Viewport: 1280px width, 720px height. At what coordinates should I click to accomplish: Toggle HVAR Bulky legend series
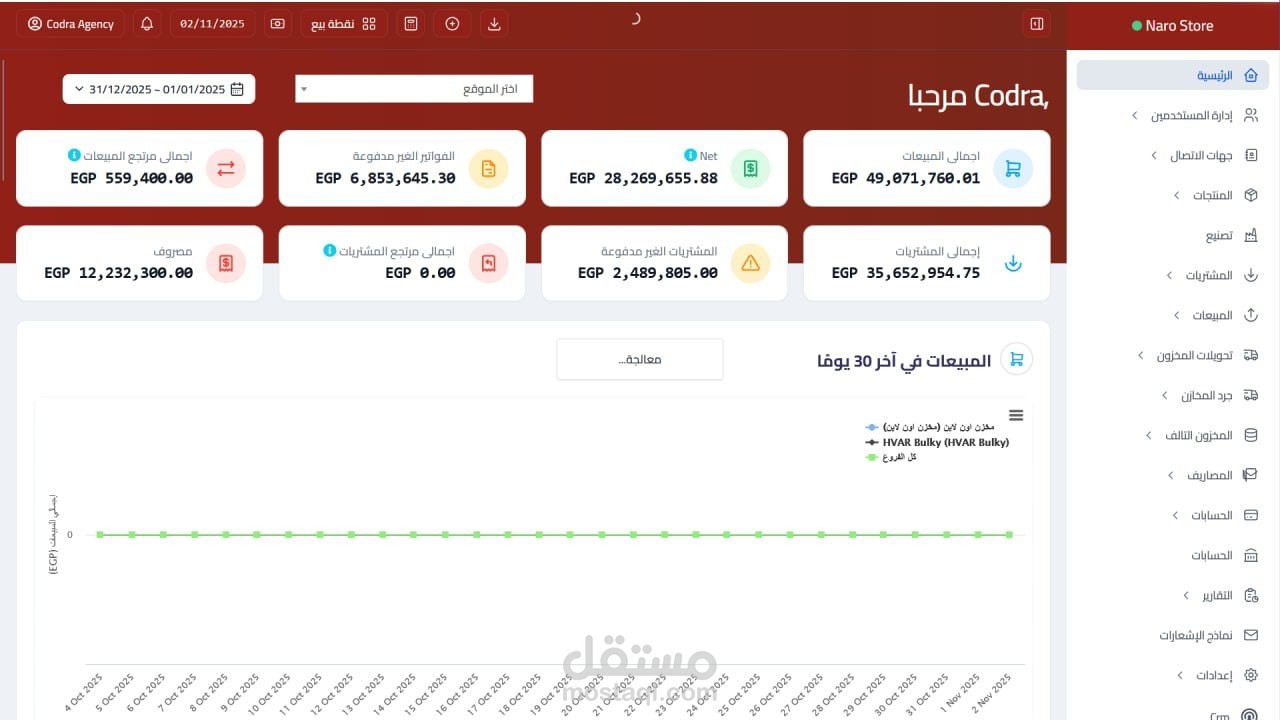[937, 442]
